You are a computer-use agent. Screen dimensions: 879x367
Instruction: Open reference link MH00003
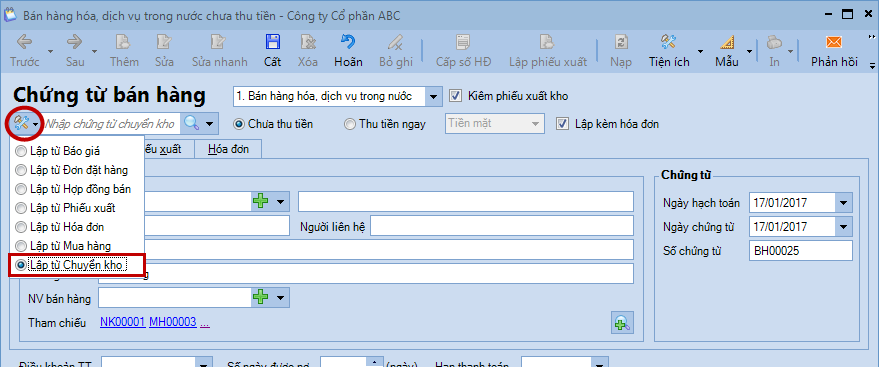(173, 322)
